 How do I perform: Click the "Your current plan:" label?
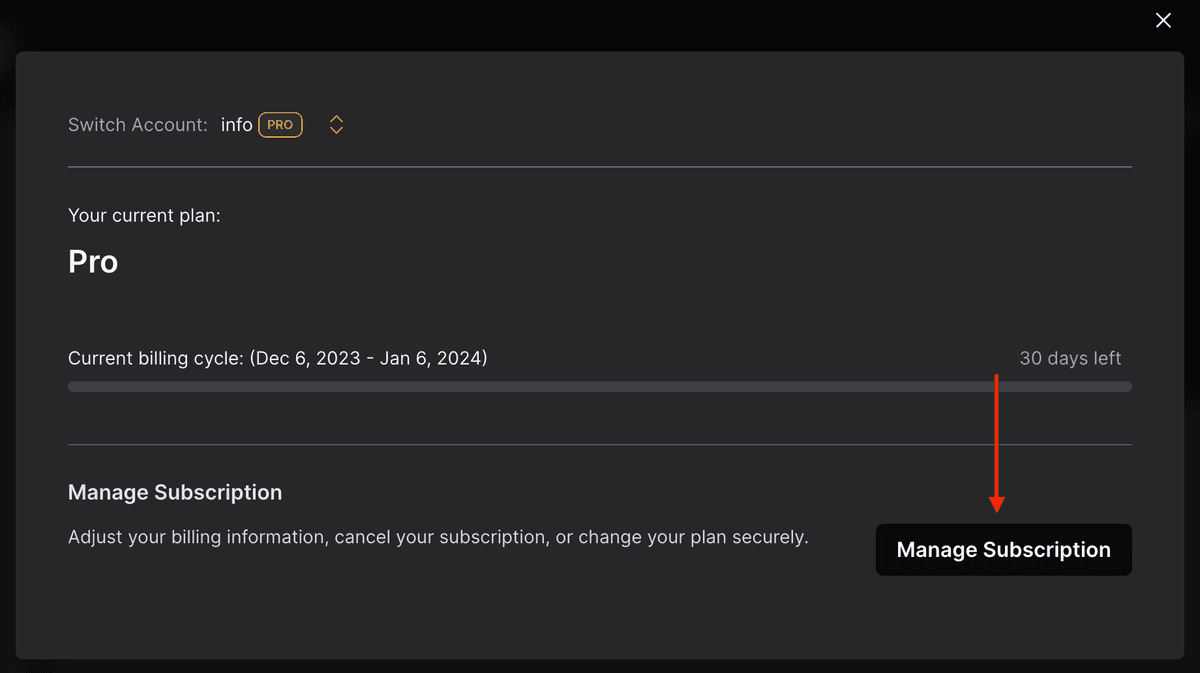[144, 215]
